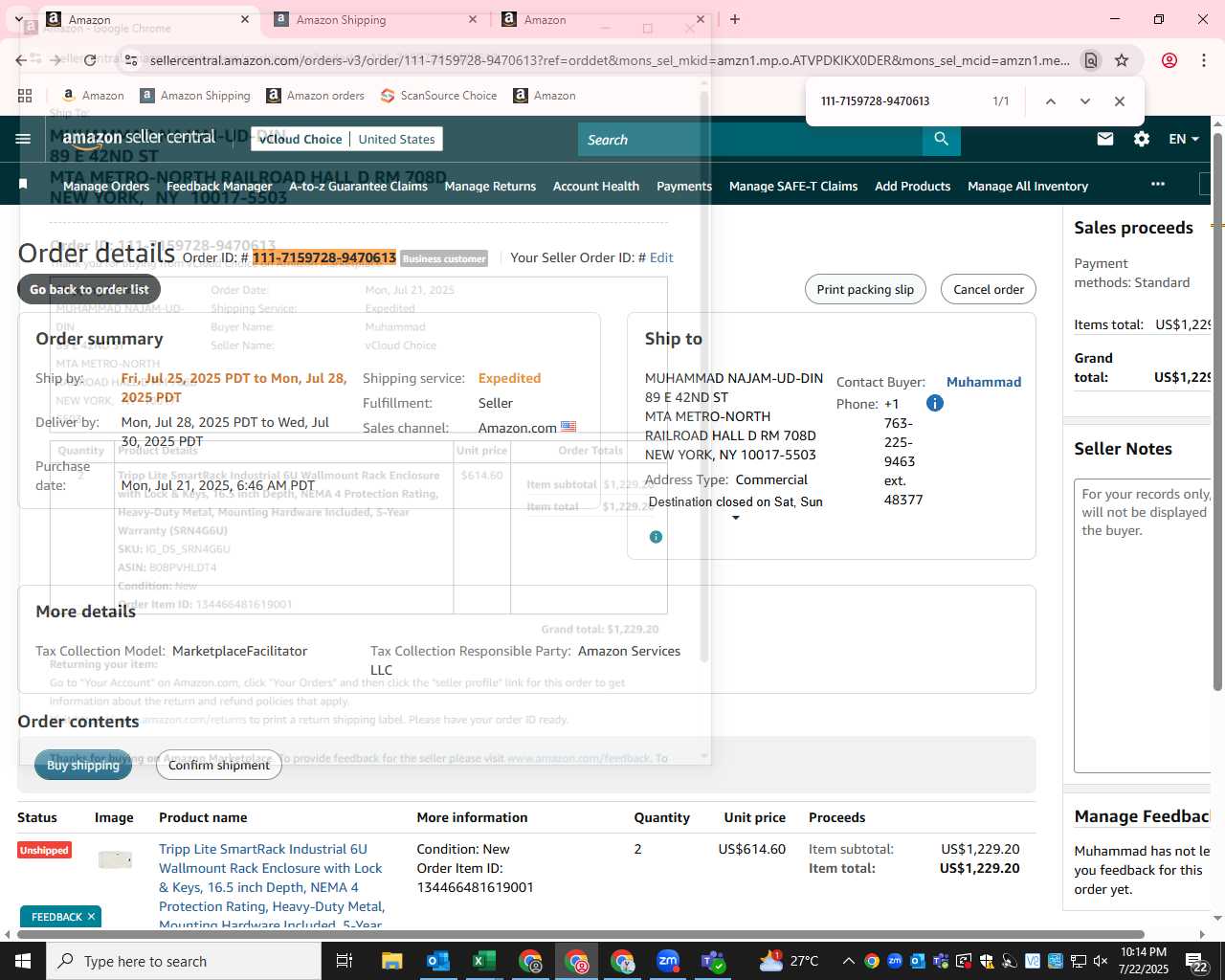This screenshot has height=980, width=1225.
Task: Open the EN language dropdown
Action: pos(1184,139)
